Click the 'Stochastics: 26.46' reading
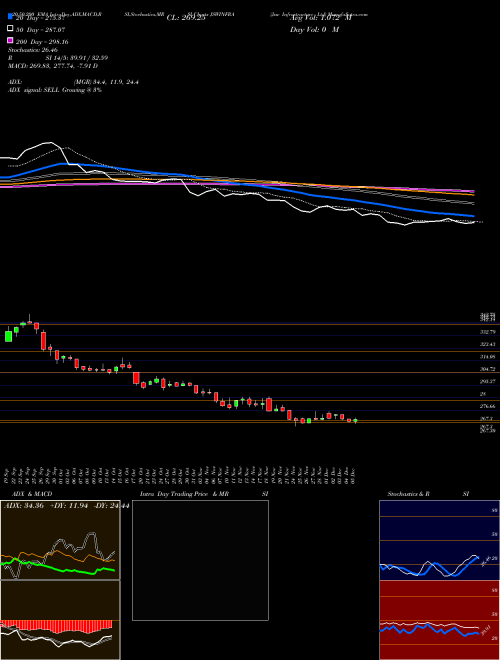The height and width of the screenshot is (660, 500). (x=33, y=50)
